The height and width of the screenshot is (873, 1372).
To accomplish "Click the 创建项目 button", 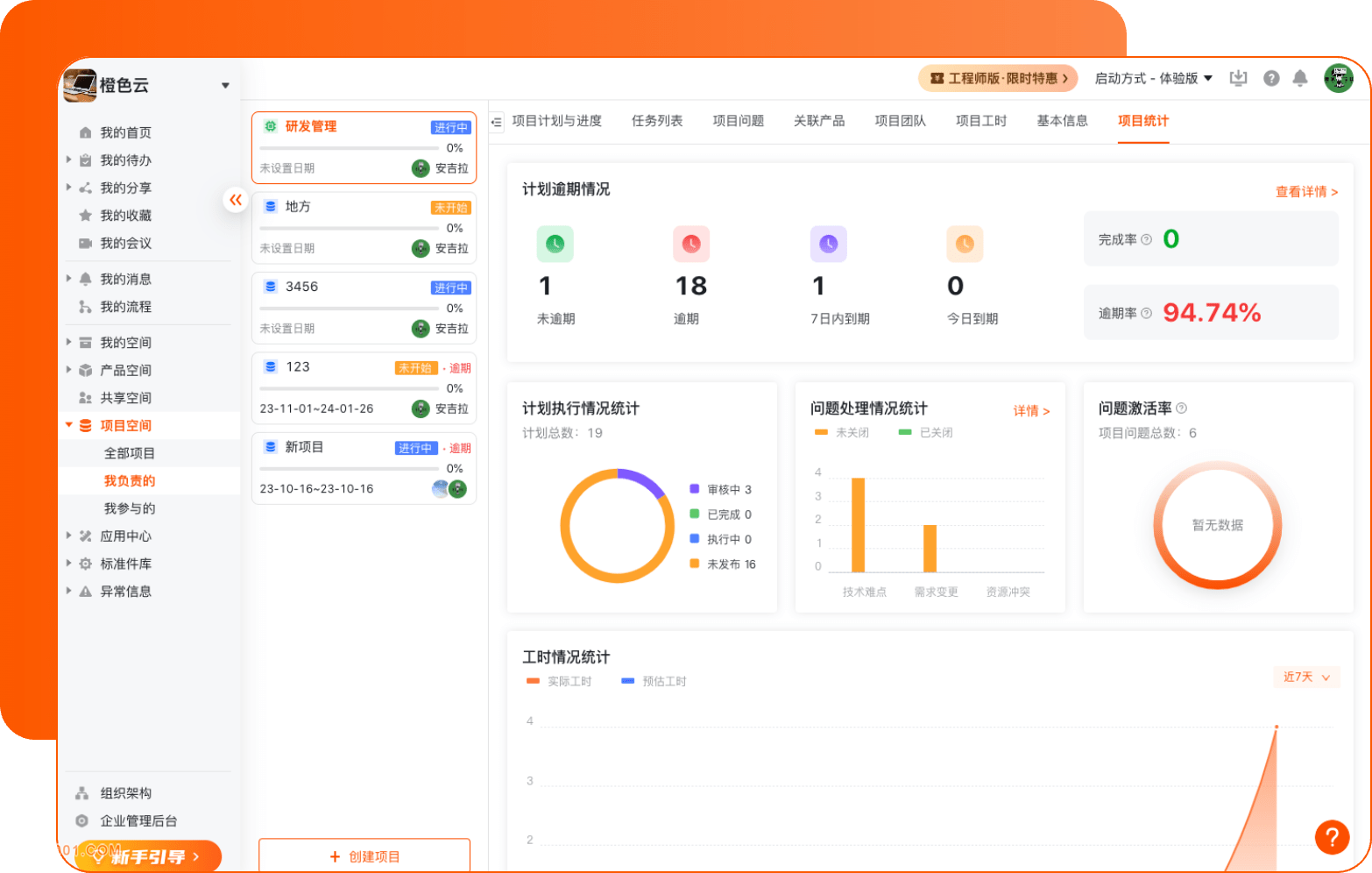I will pos(364,856).
